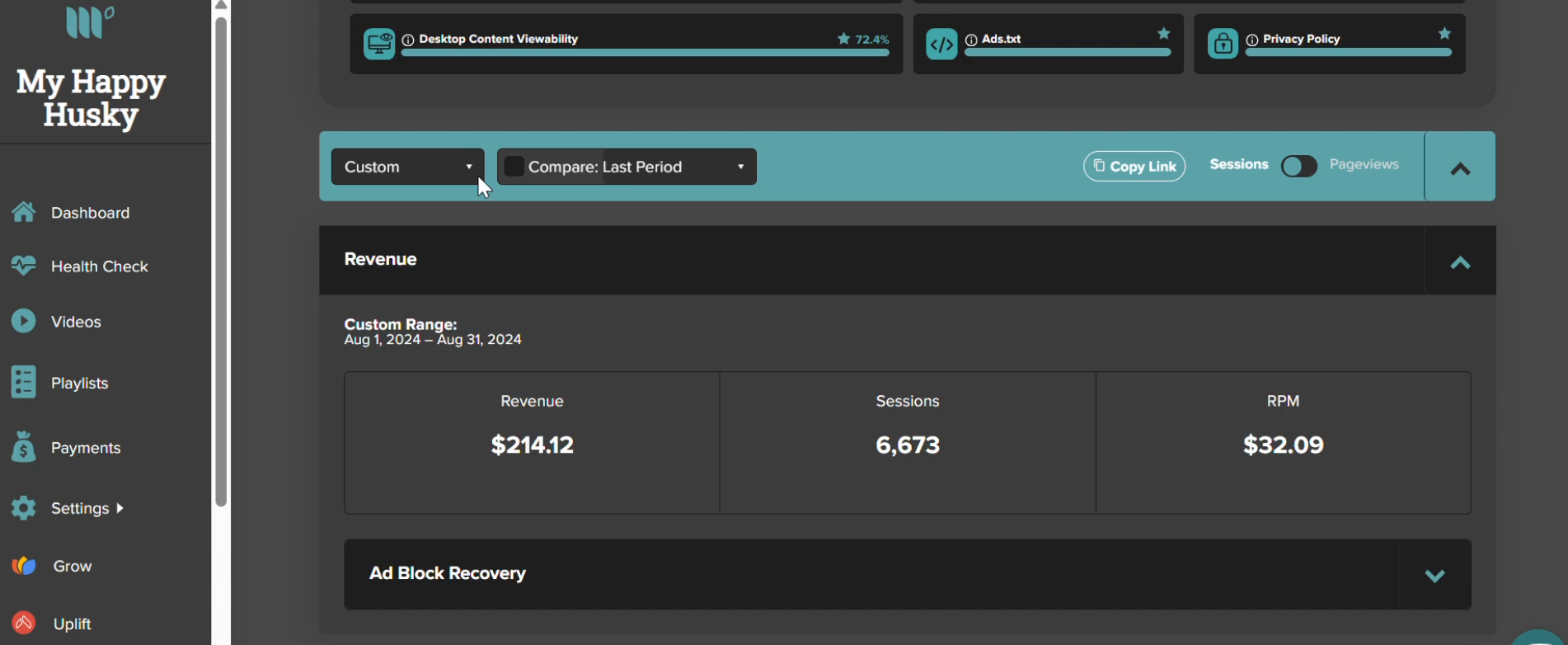Screen dimensions: 1568x645
Task: Open the Custom date range dropdown
Action: (x=407, y=167)
